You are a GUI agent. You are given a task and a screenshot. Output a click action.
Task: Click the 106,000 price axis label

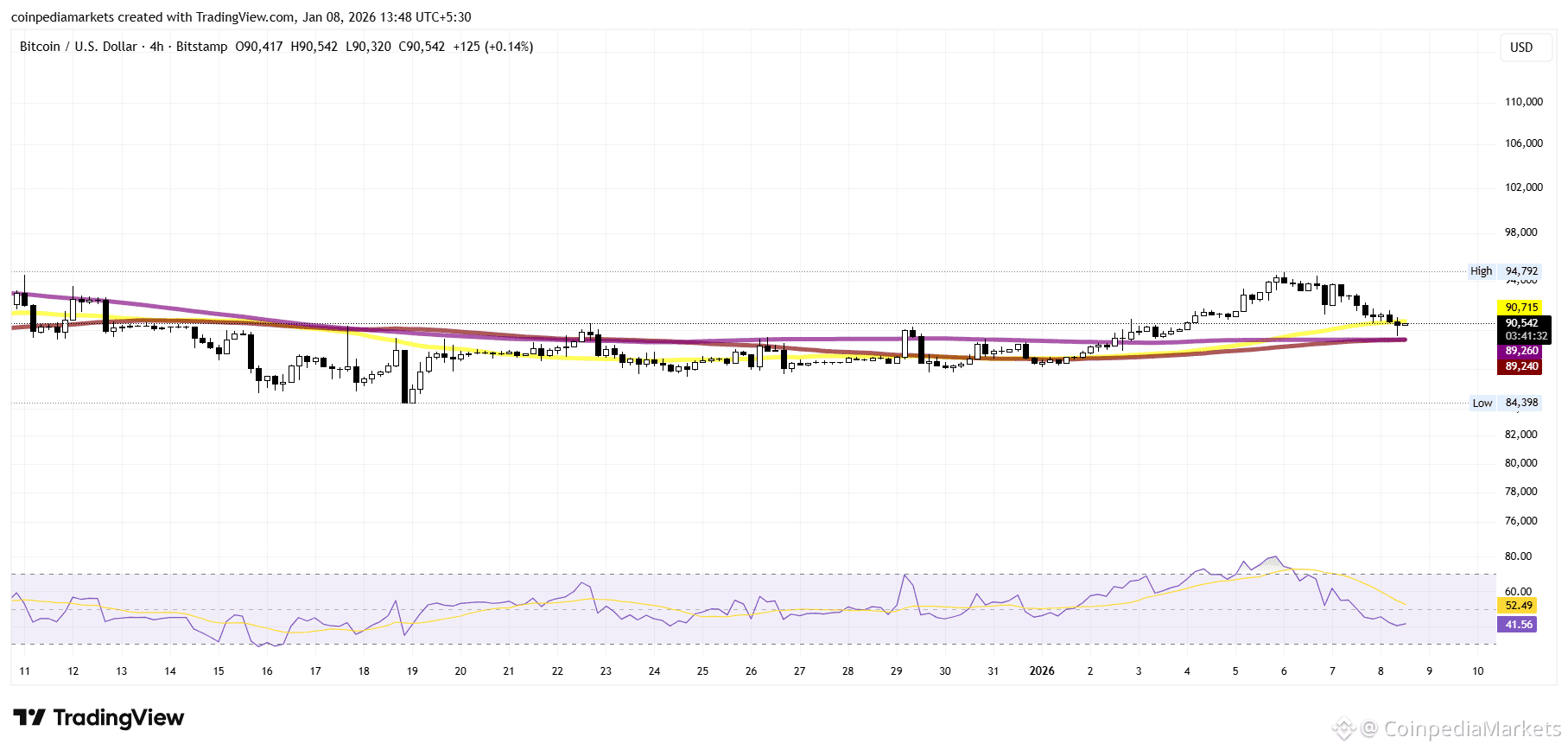coord(1524,143)
